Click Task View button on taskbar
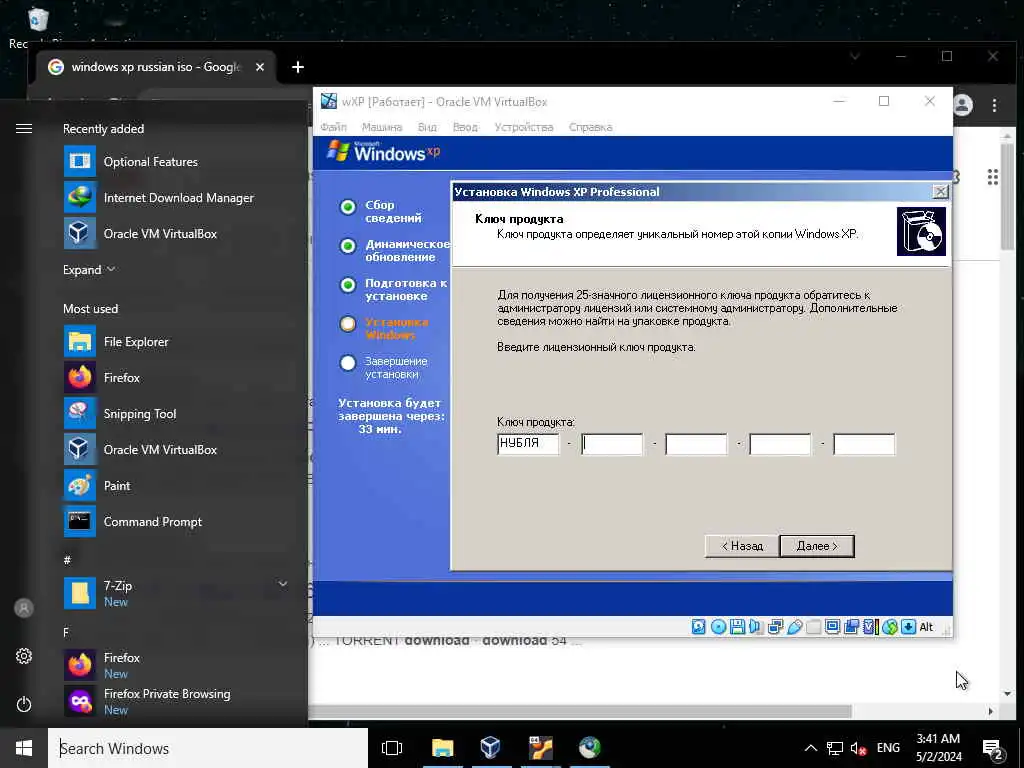 pos(392,748)
